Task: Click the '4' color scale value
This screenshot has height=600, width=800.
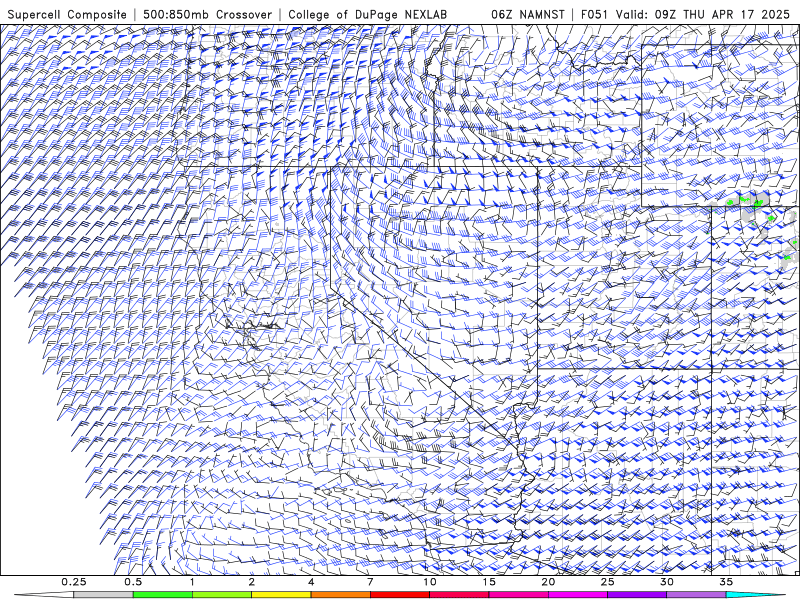Action: click(x=311, y=582)
